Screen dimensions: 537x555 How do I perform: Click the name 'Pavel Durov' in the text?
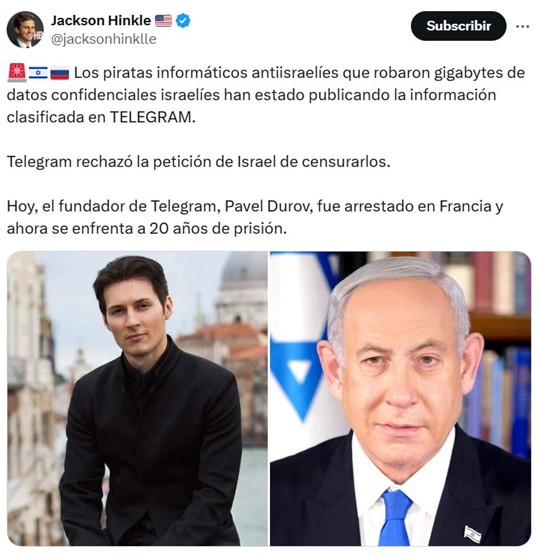coord(269,206)
